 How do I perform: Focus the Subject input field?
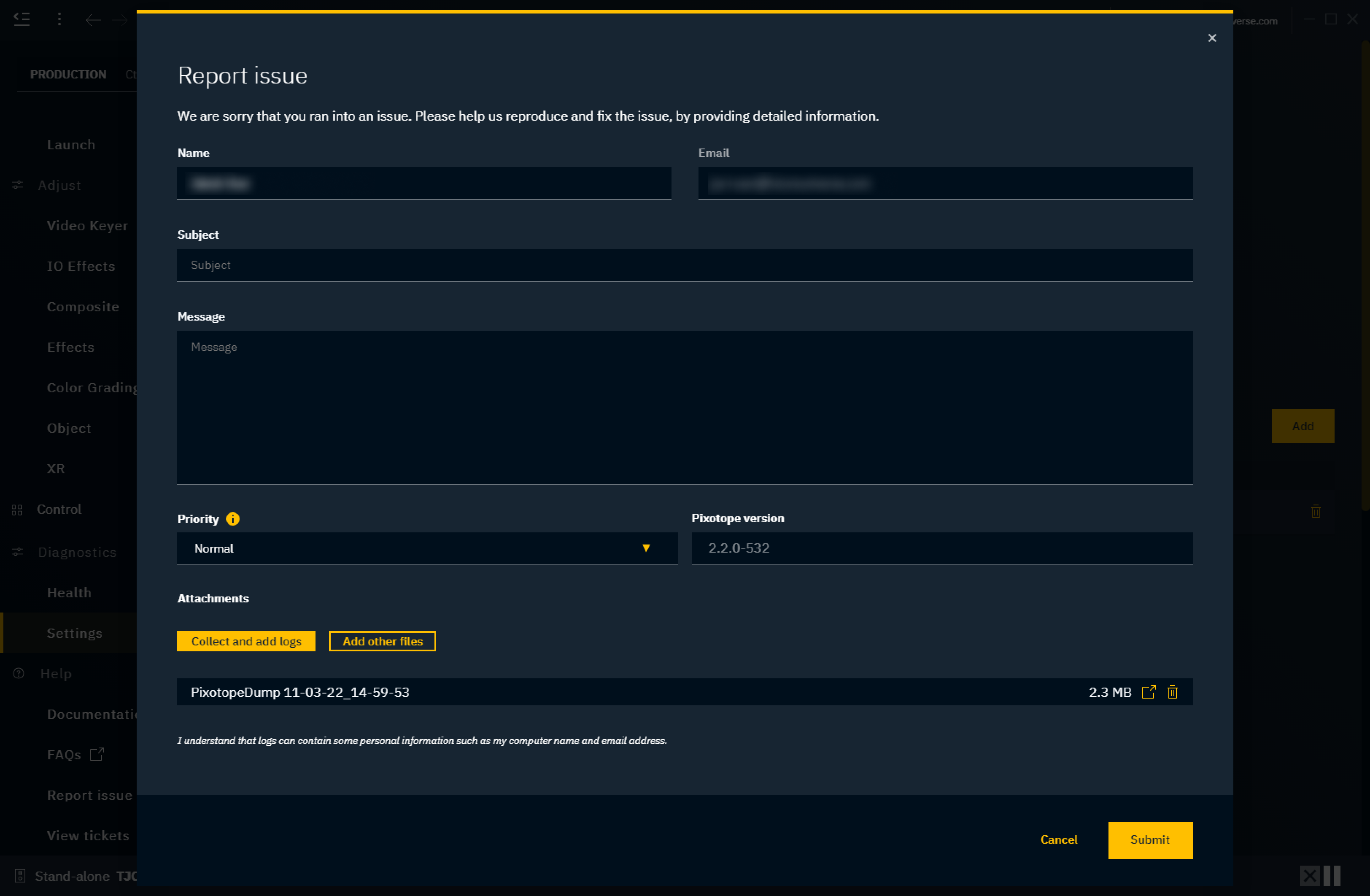pos(684,265)
